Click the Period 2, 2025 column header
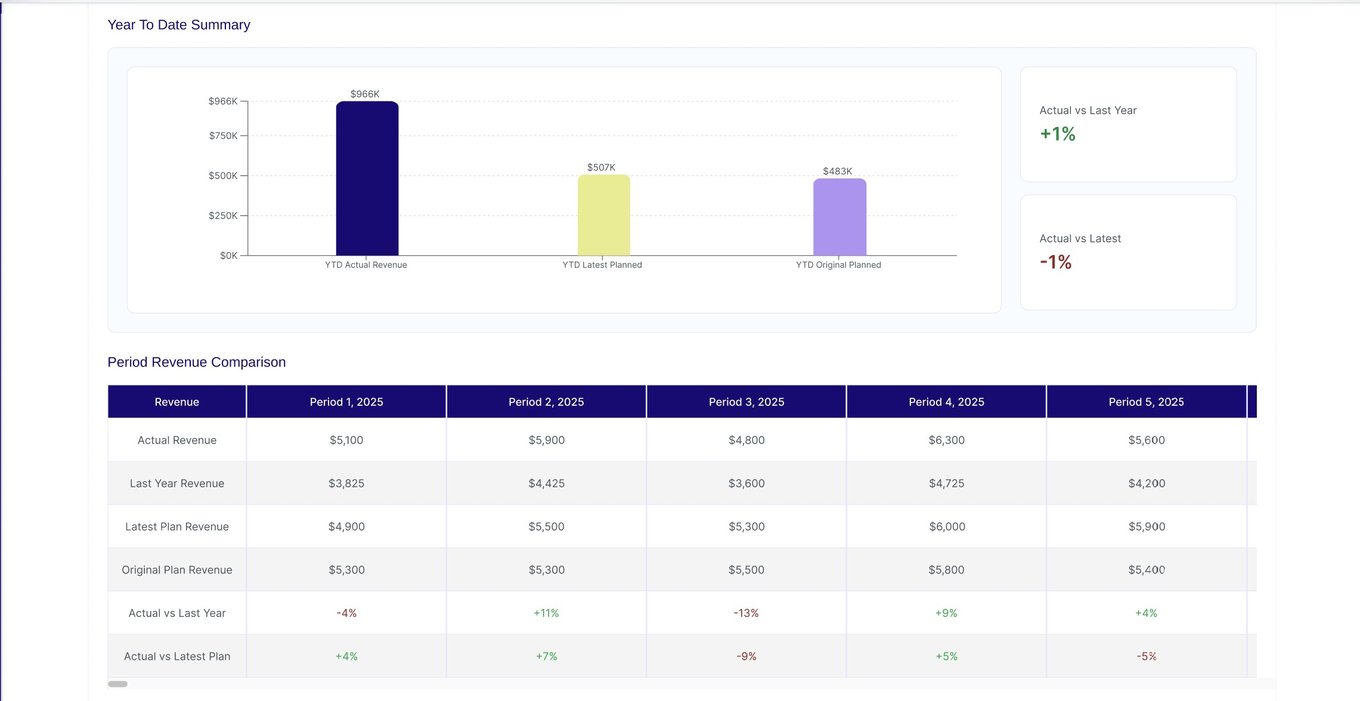This screenshot has width=1360, height=701. tap(547, 402)
